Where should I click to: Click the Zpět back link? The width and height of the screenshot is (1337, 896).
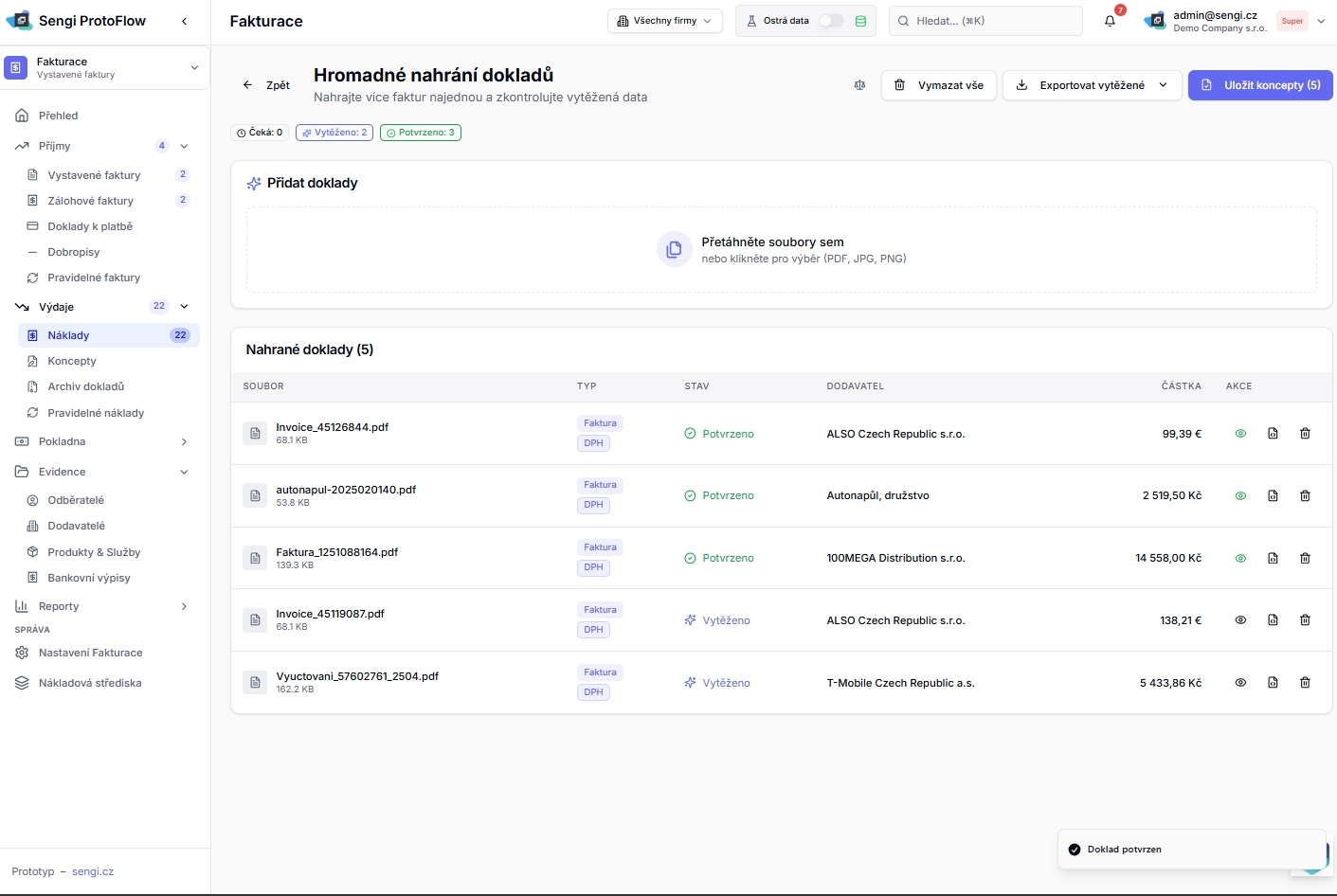coord(266,85)
